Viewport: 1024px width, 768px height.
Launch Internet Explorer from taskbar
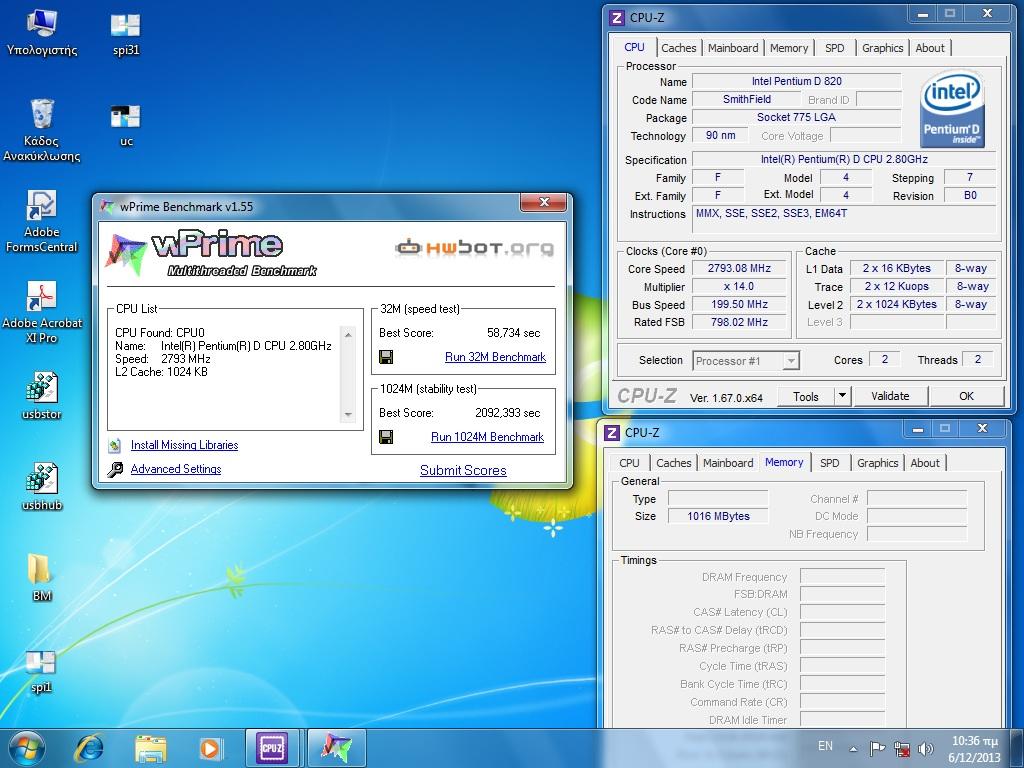(x=88, y=748)
